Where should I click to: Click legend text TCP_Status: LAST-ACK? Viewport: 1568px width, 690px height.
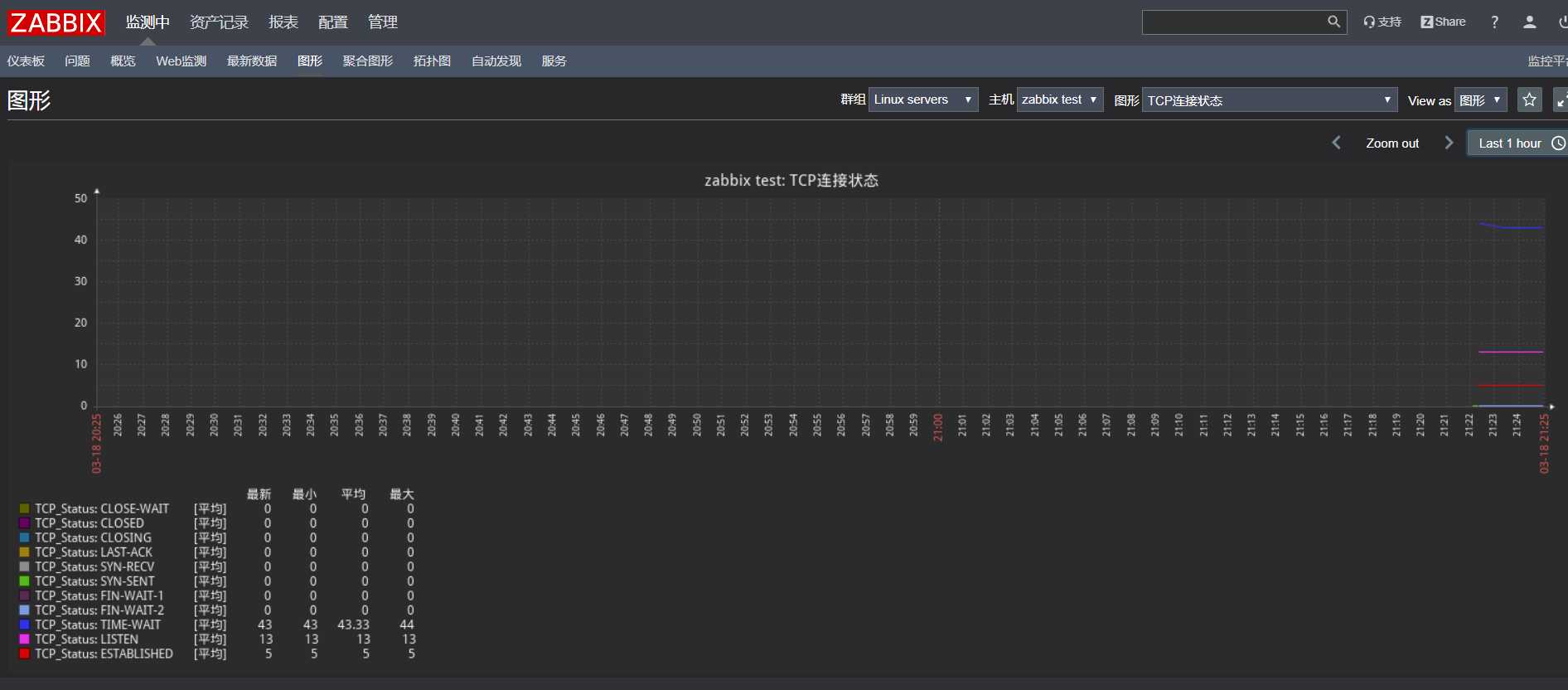(x=94, y=552)
